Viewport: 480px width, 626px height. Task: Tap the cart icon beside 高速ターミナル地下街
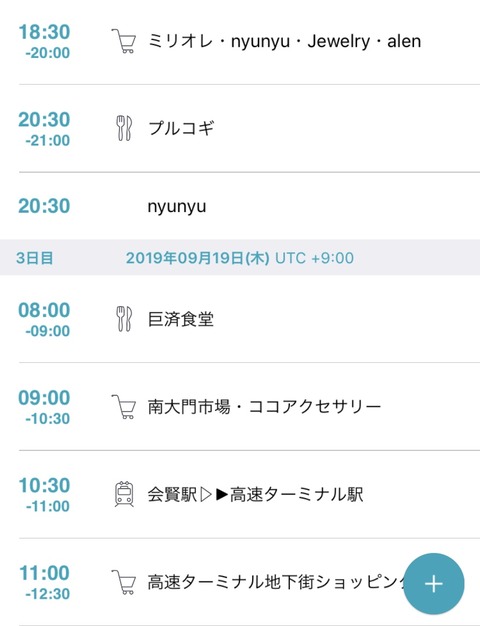[x=123, y=582]
